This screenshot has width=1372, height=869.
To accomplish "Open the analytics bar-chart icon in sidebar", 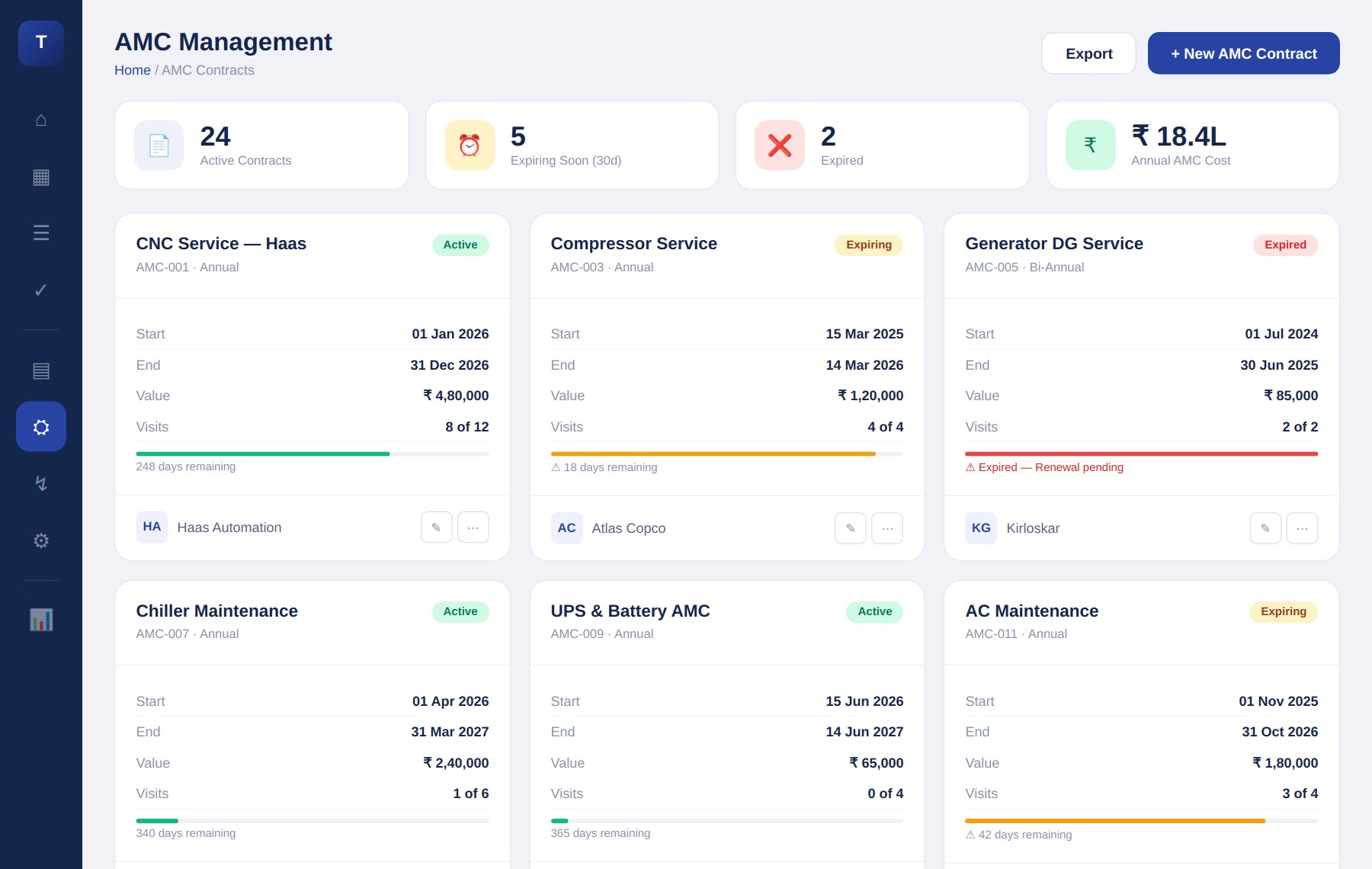I will pos(40,619).
